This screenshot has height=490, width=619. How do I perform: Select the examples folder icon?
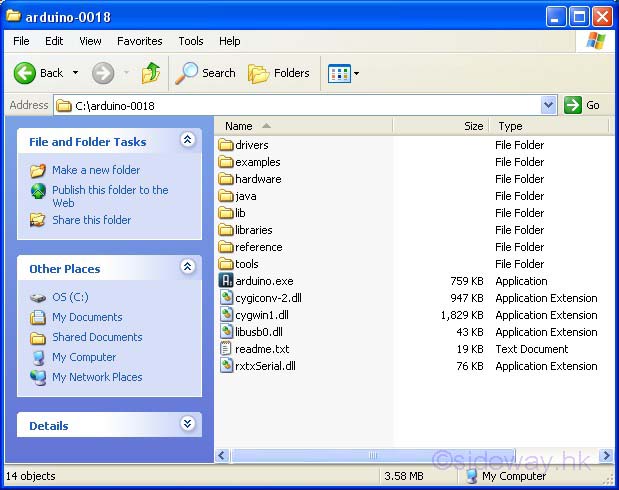click(x=226, y=162)
